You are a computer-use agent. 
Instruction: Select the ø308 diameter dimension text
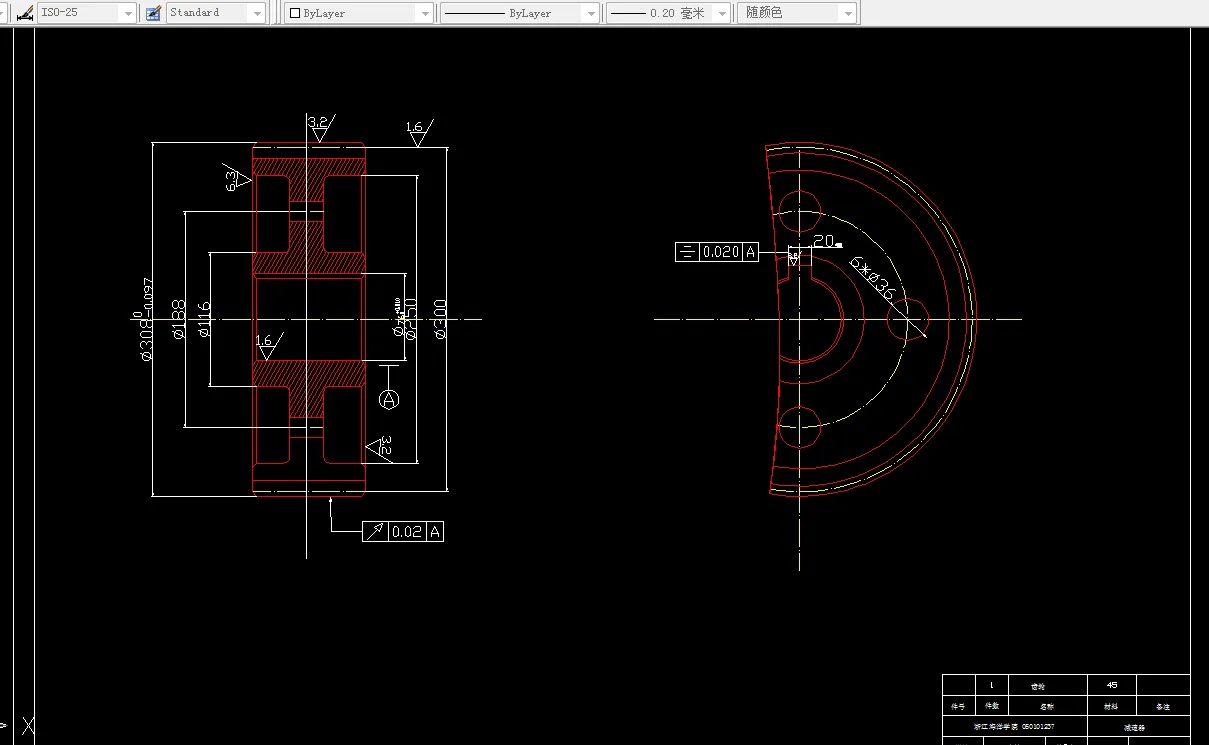tap(145, 319)
